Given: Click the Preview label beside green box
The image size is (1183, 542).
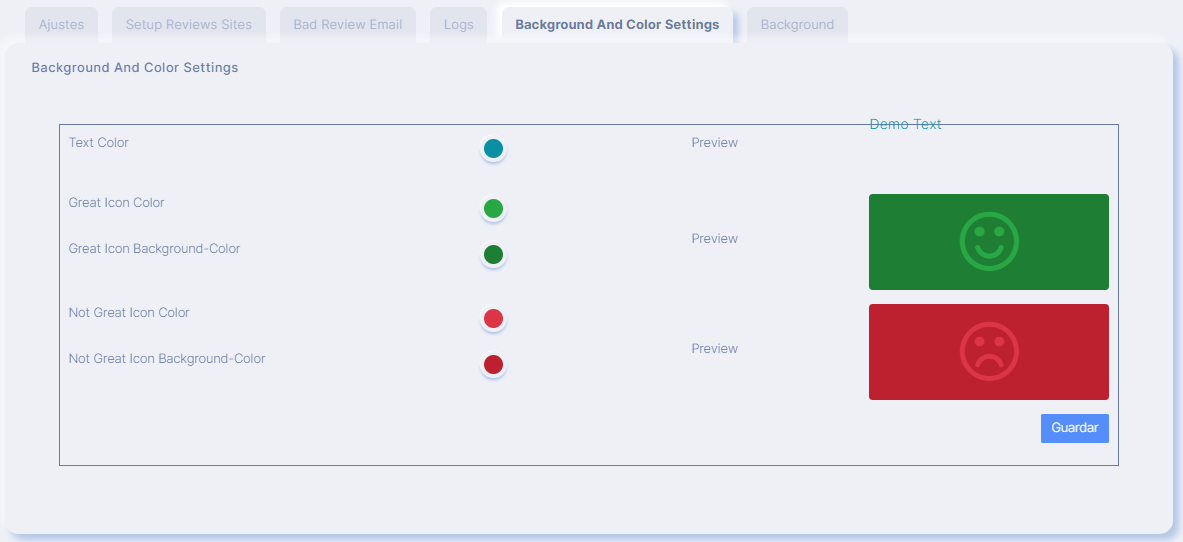Looking at the screenshot, I should tap(714, 239).
